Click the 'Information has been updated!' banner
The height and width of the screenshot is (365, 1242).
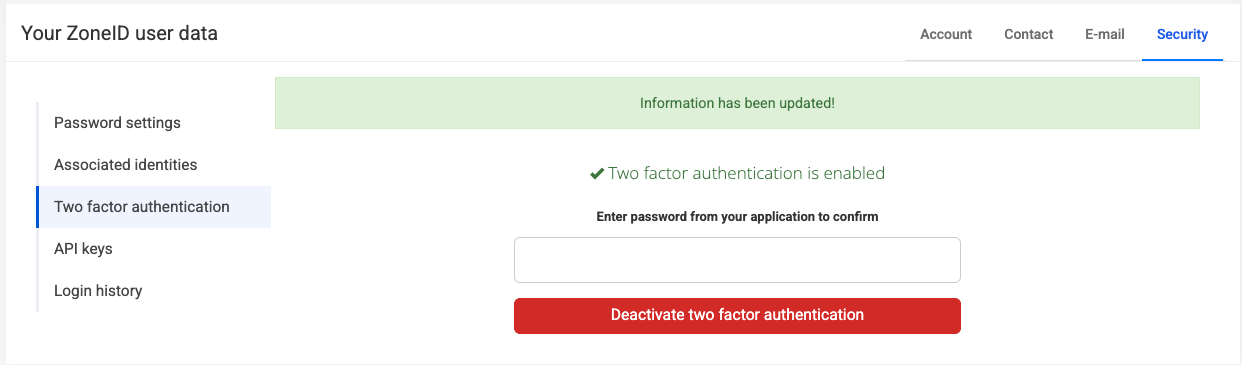coord(737,103)
